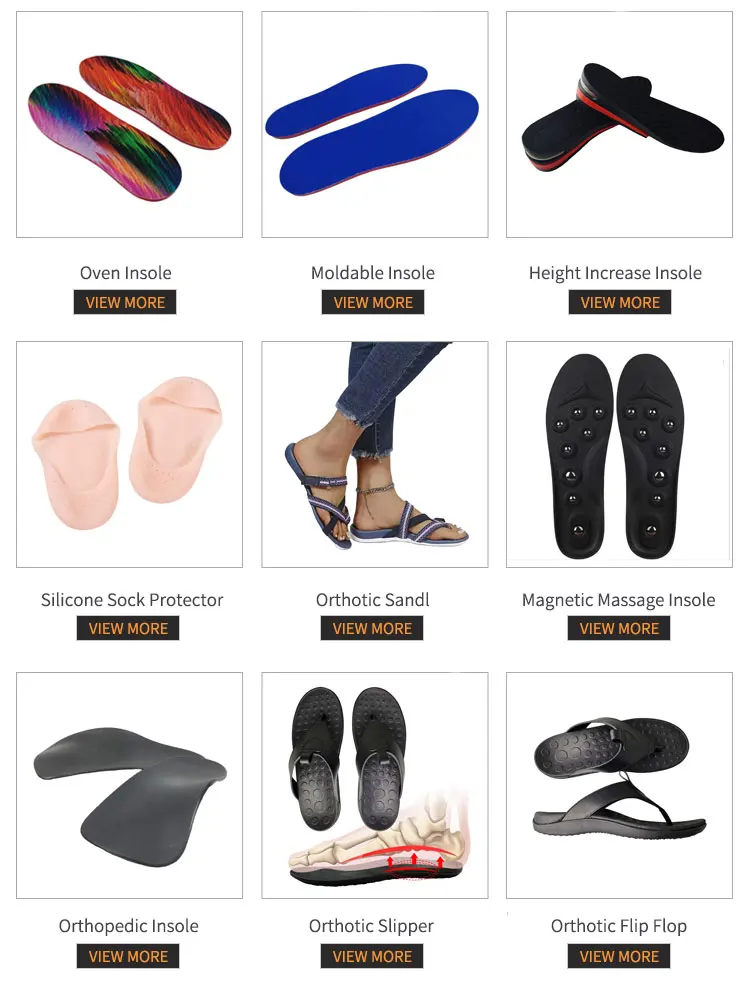Open the Orthotic Flip Flop photo
Screen dimensions: 750x1008
click(620, 786)
